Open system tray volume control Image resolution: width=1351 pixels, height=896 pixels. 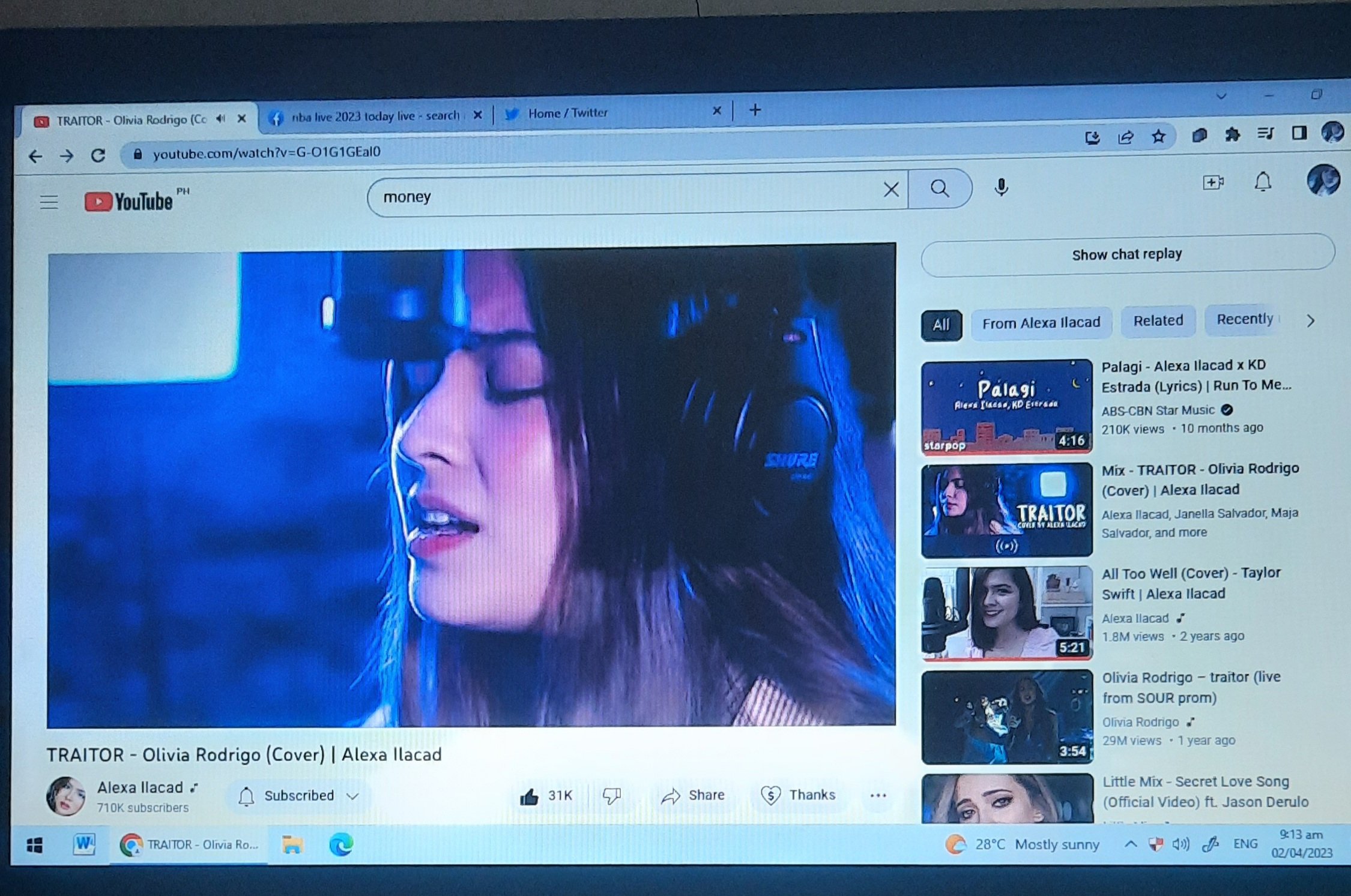pyautogui.click(x=1180, y=844)
